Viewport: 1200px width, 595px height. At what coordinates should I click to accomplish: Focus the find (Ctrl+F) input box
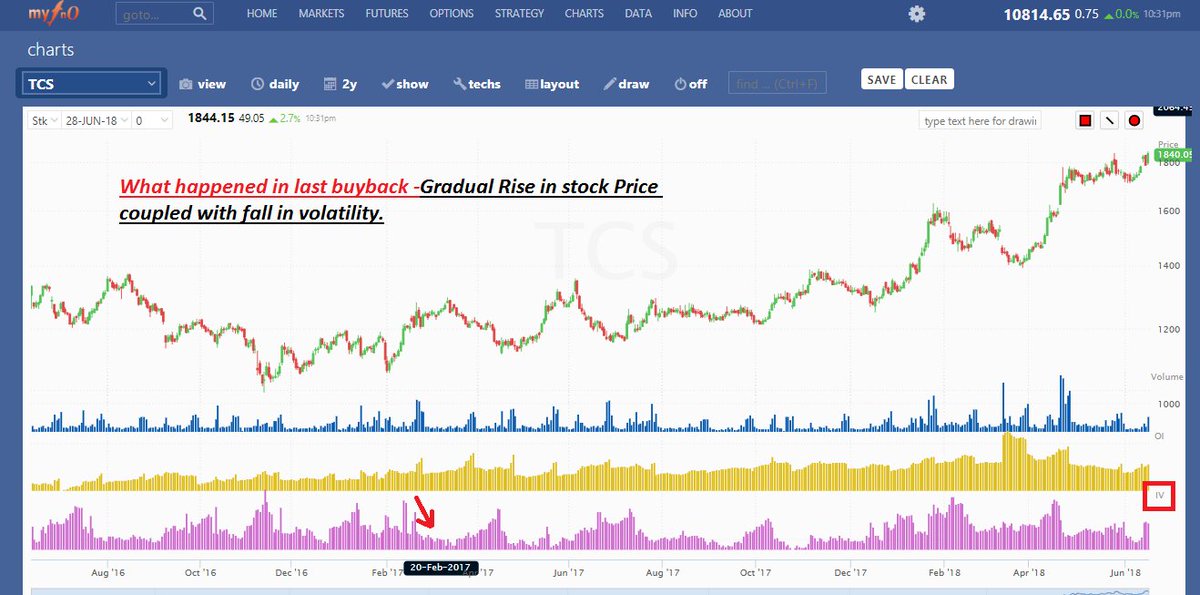point(779,84)
